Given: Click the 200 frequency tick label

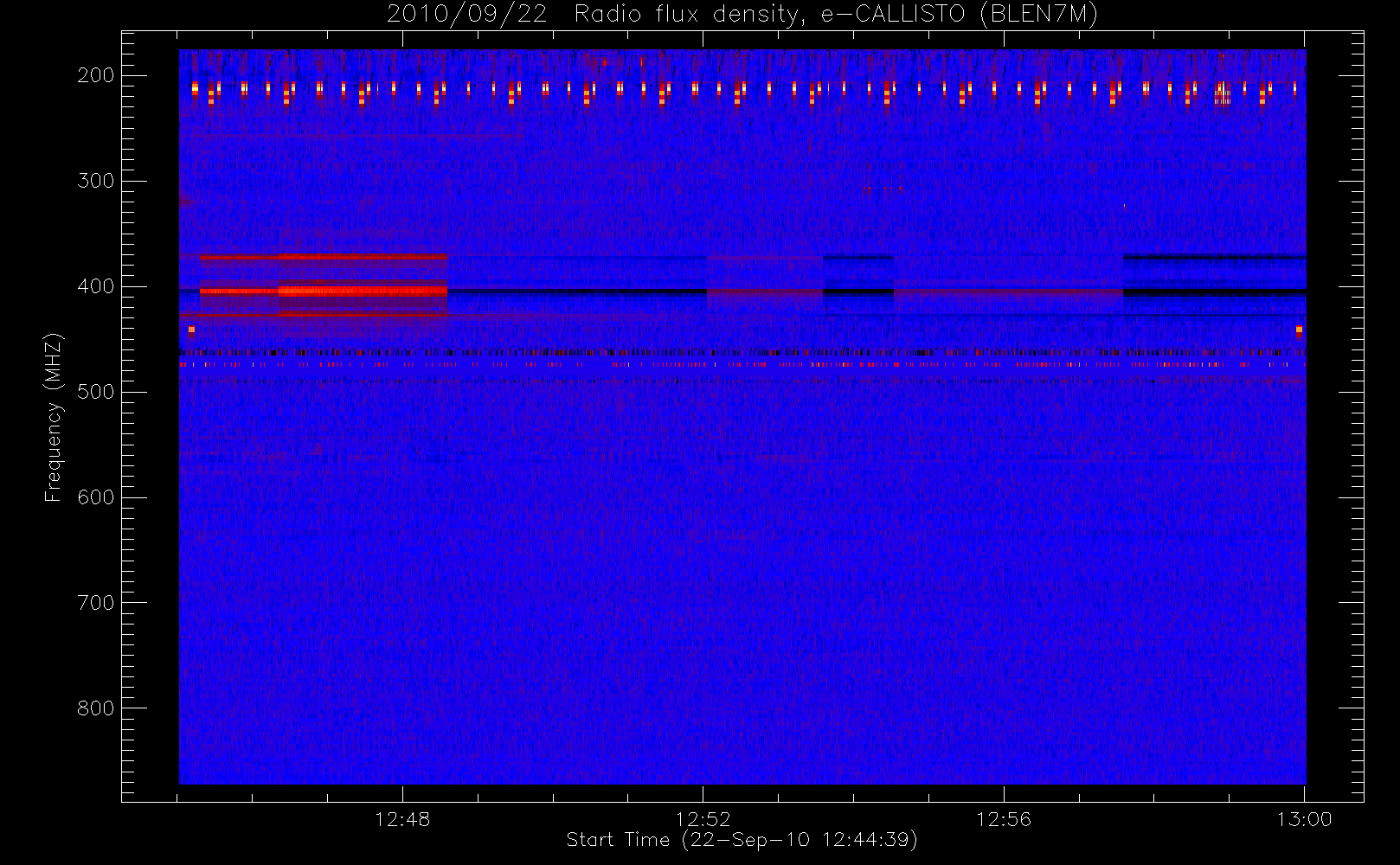Looking at the screenshot, I should [95, 75].
